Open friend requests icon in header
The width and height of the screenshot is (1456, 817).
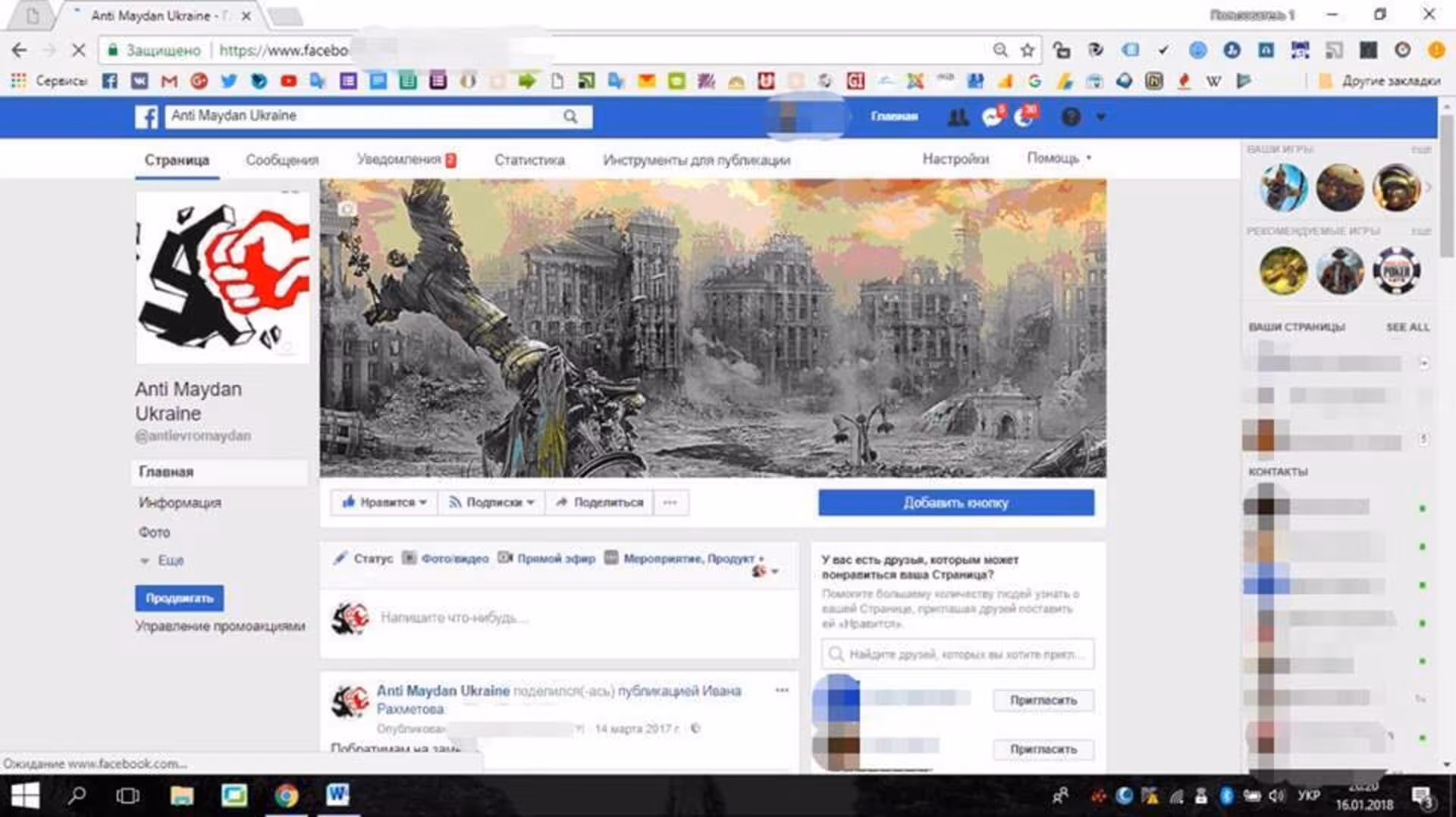click(x=958, y=117)
